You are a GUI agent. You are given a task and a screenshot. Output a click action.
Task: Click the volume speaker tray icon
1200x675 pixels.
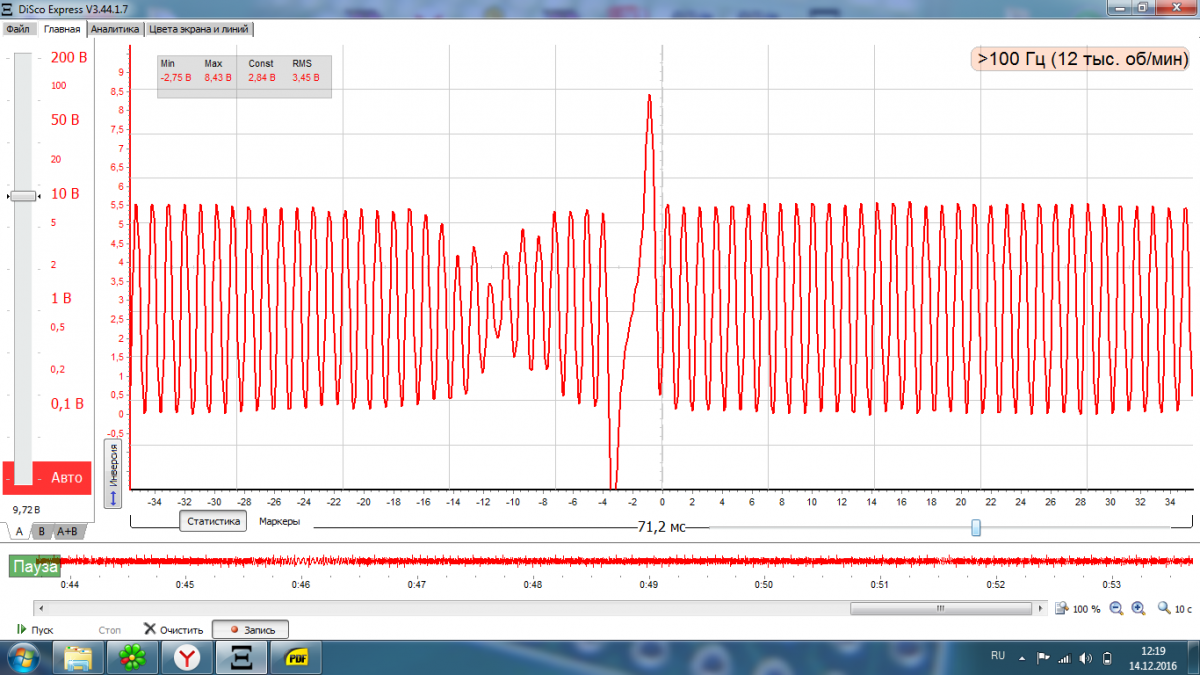[1086, 658]
